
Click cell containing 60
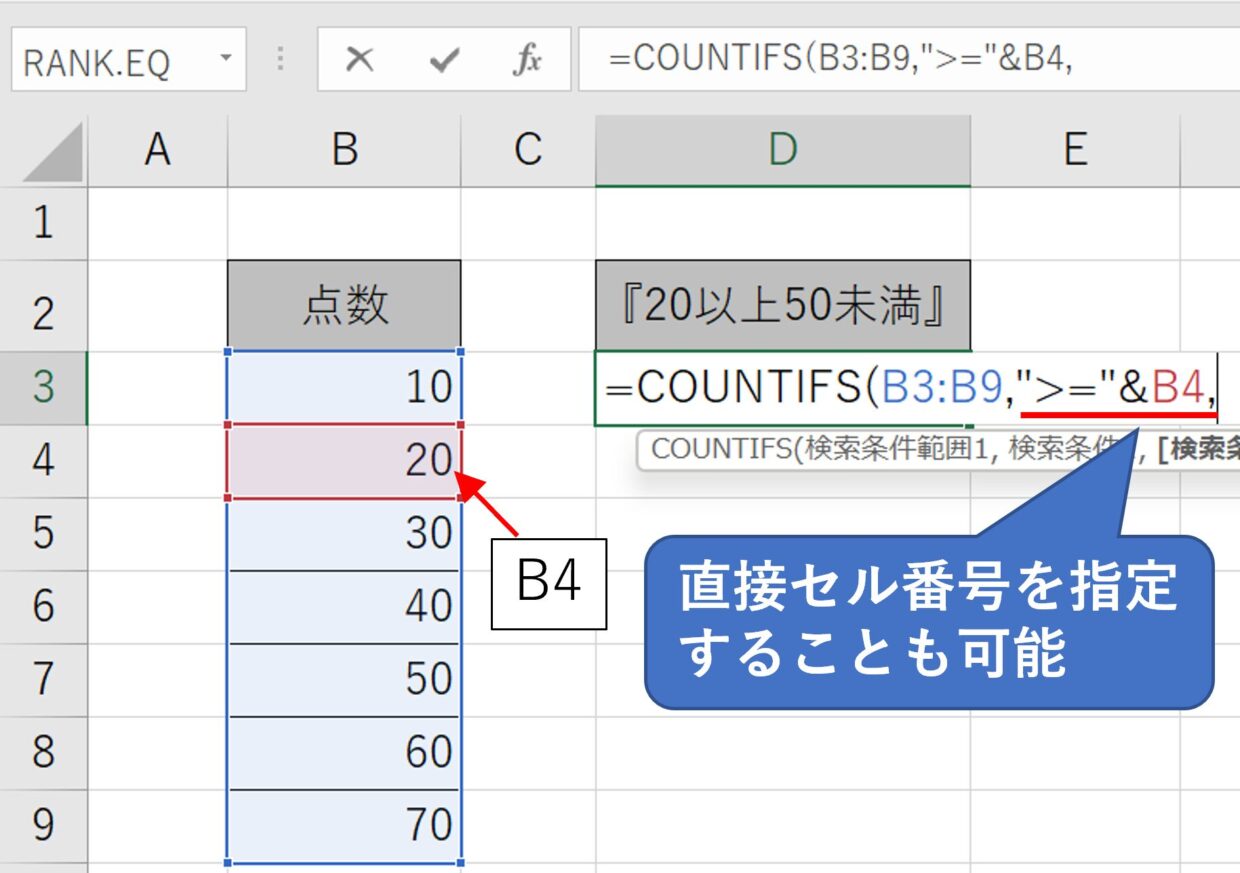tap(344, 752)
